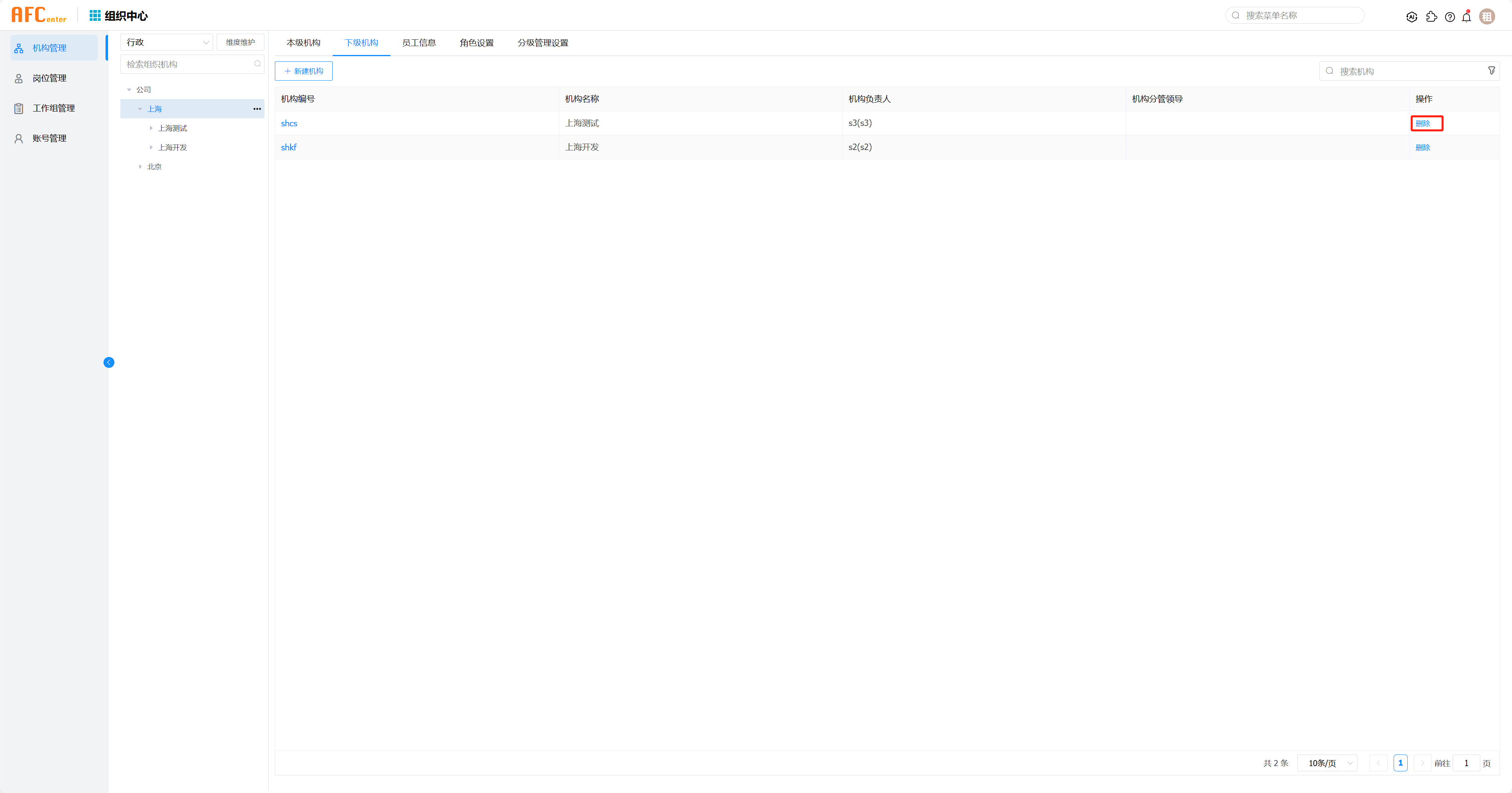Viewport: 1512px width, 793px height.
Task: Collapse the sidebar with blue arrow button
Action: point(109,363)
